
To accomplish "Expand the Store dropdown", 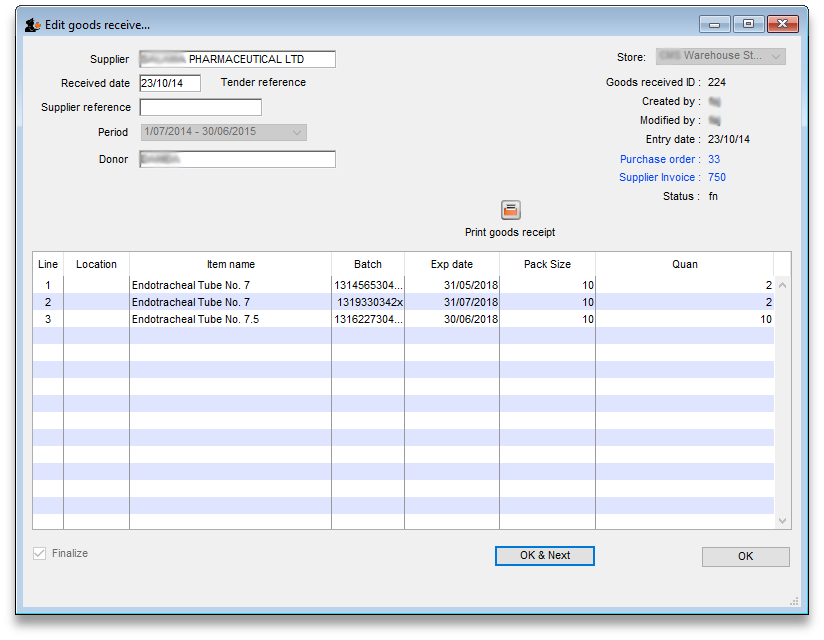I will [x=776, y=57].
